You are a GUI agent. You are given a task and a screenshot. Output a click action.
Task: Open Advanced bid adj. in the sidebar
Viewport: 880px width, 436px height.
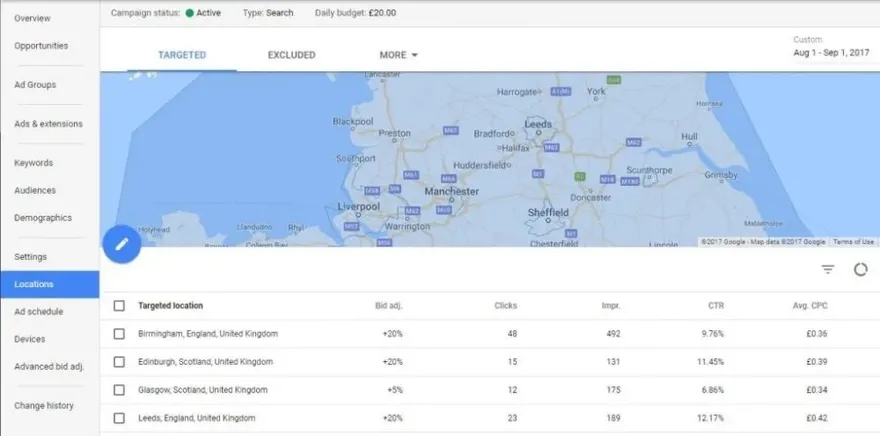[x=49, y=366]
